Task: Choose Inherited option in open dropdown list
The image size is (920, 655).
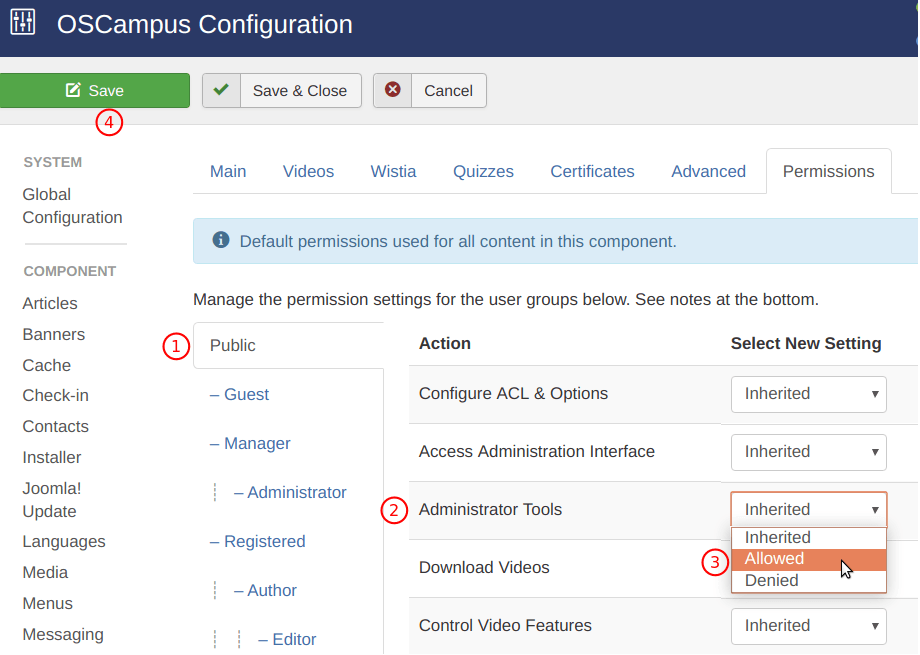Action: click(809, 538)
